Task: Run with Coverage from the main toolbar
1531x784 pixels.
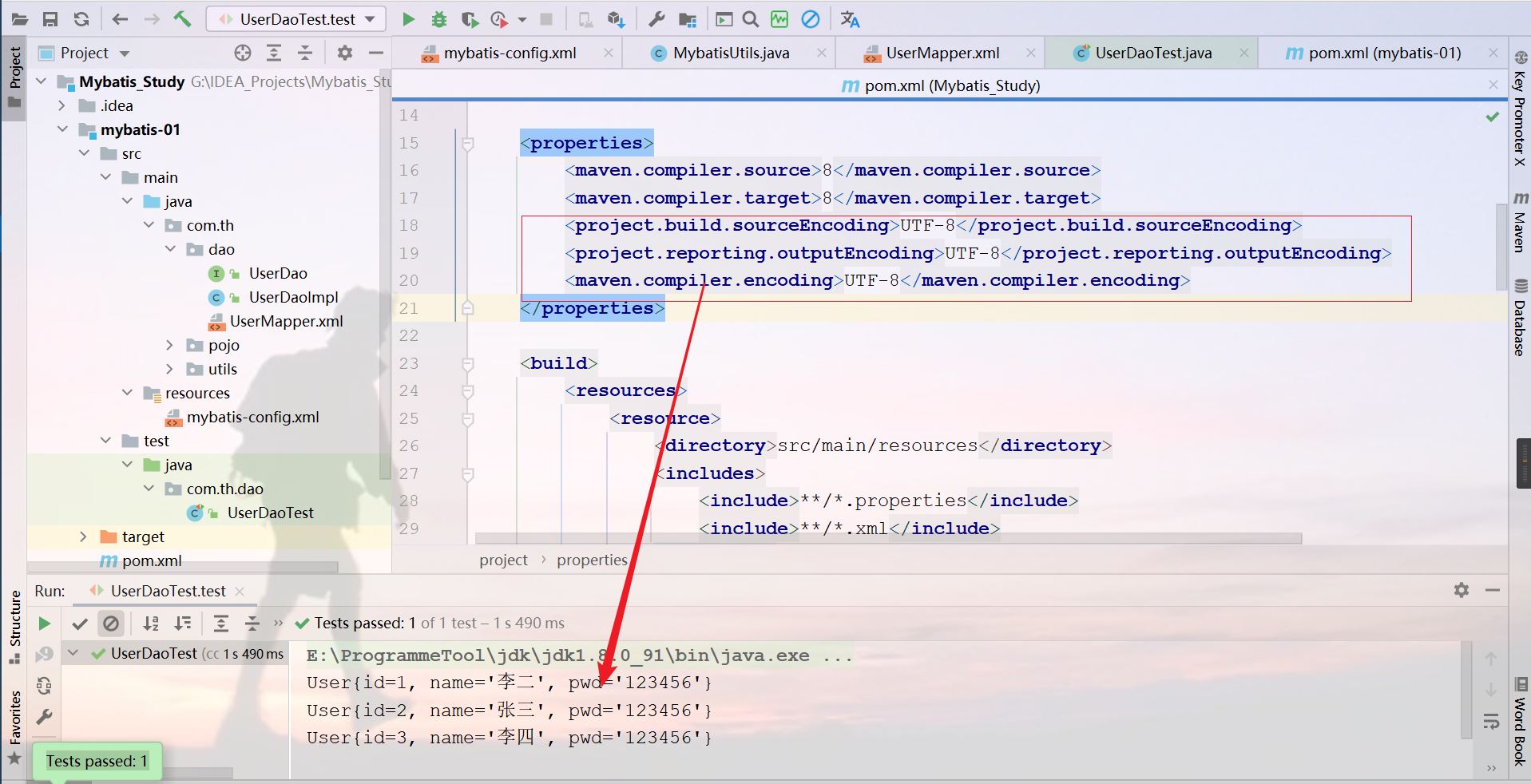Action: point(469,19)
